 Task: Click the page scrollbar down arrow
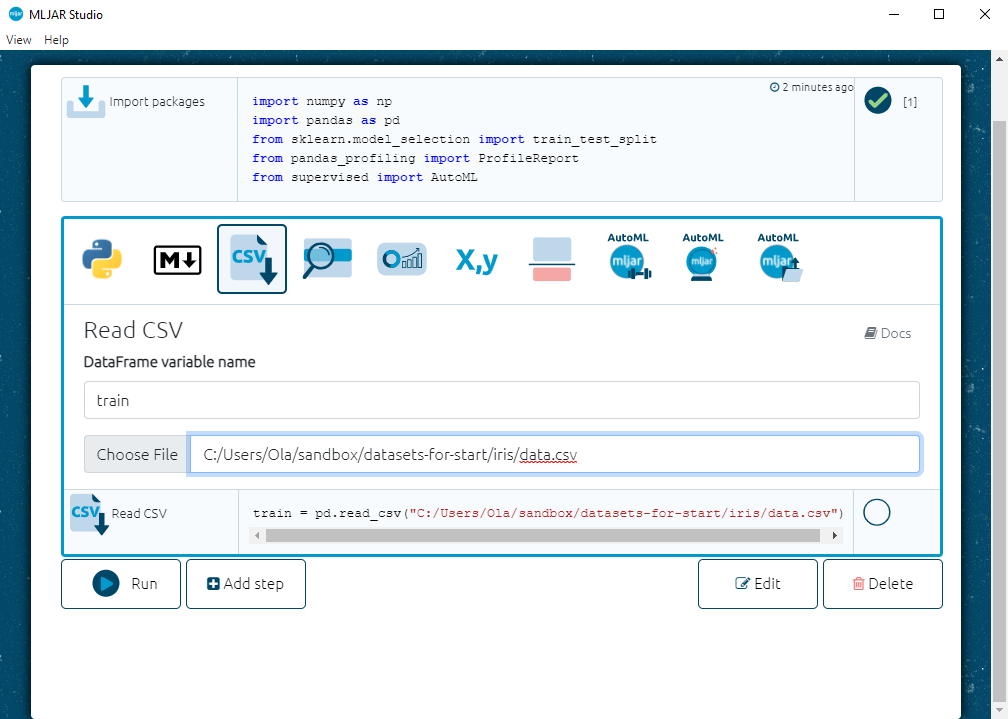tap(999, 711)
